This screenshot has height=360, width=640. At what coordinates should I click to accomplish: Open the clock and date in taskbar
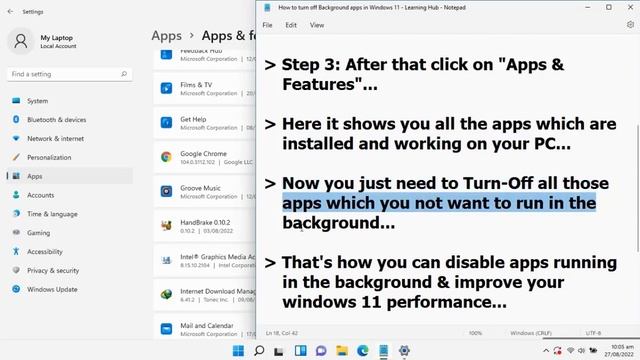[619, 351]
